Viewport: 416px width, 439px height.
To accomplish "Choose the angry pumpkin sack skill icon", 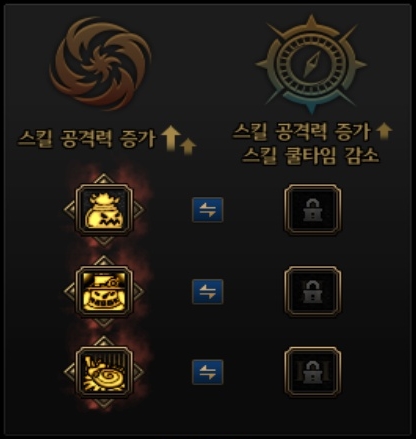I will click(x=104, y=210).
